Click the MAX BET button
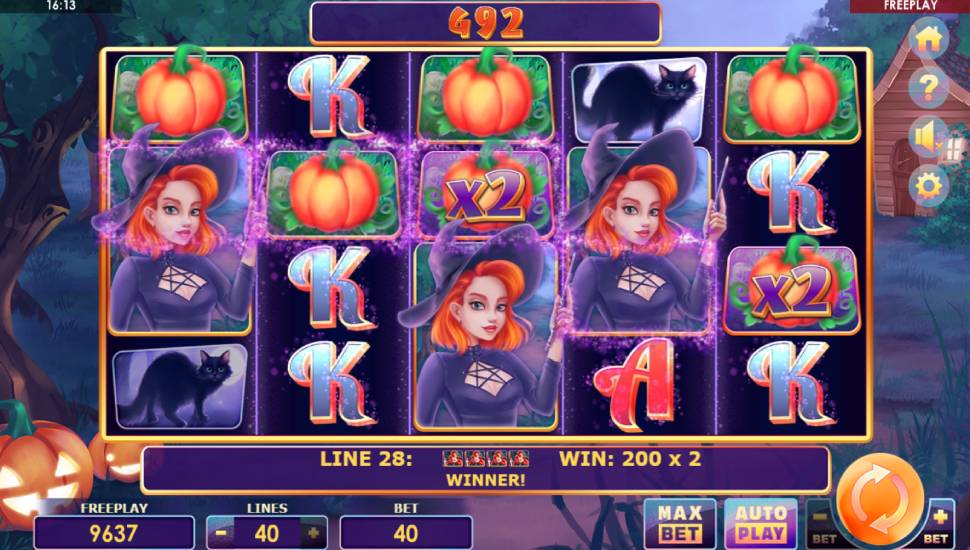The width and height of the screenshot is (970, 550). coord(680,523)
